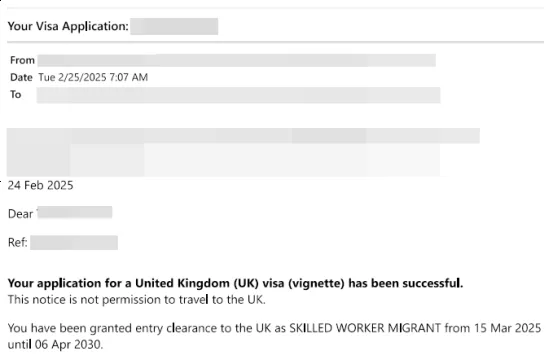The image size is (554, 361).
Task: Click the words 'United Kingdom (UK) visa (vignette)'
Action: point(240,283)
